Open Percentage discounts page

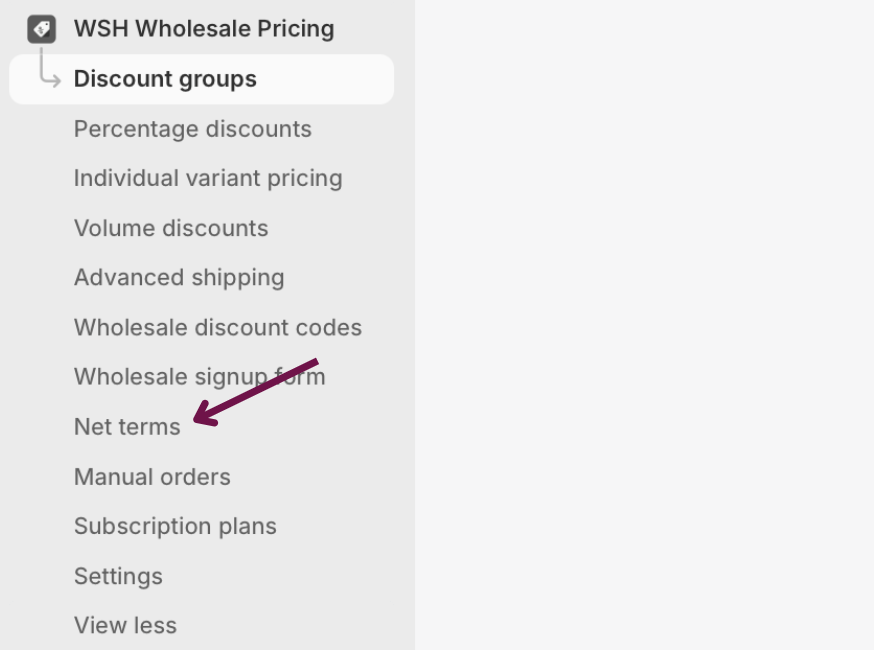tap(192, 129)
